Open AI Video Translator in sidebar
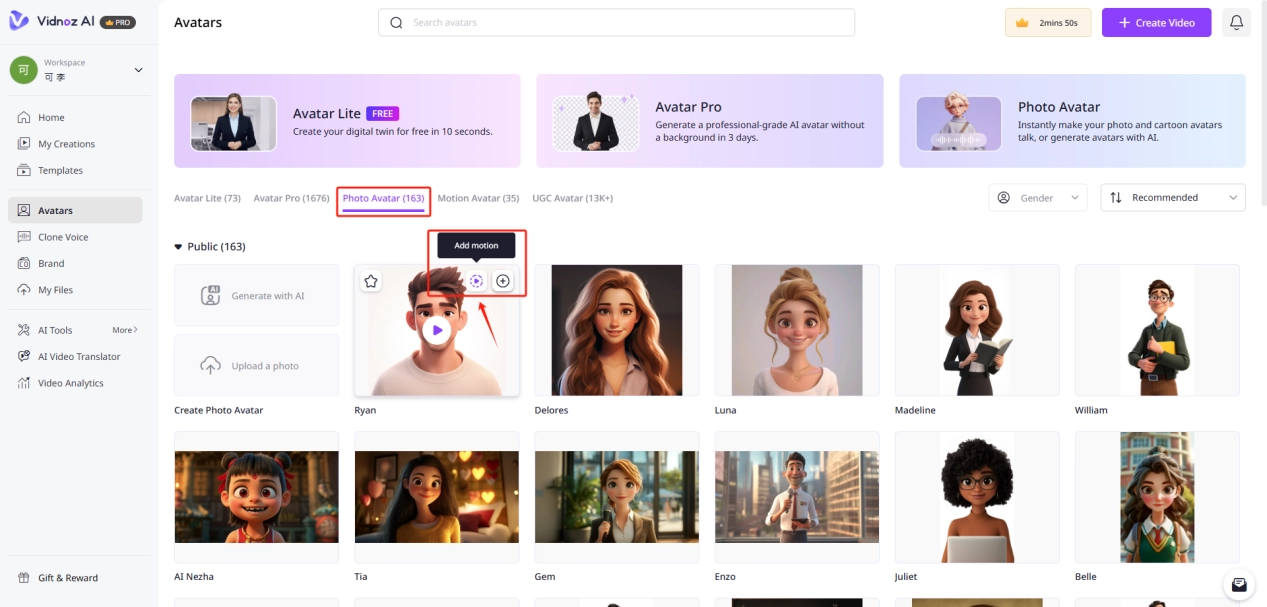 point(78,356)
